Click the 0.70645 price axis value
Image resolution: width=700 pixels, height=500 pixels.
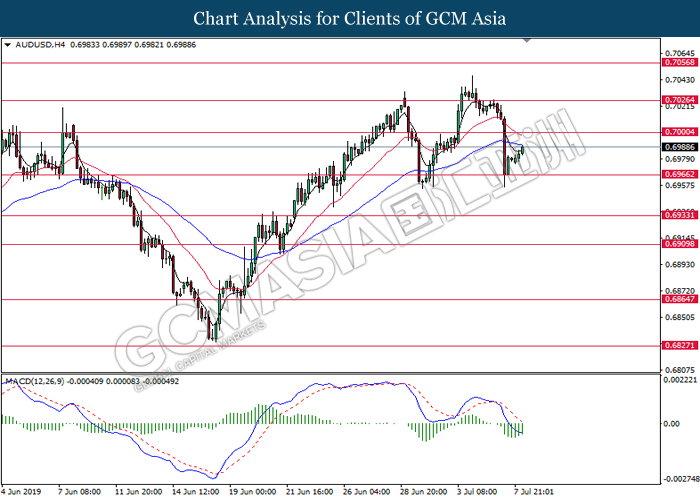680,54
